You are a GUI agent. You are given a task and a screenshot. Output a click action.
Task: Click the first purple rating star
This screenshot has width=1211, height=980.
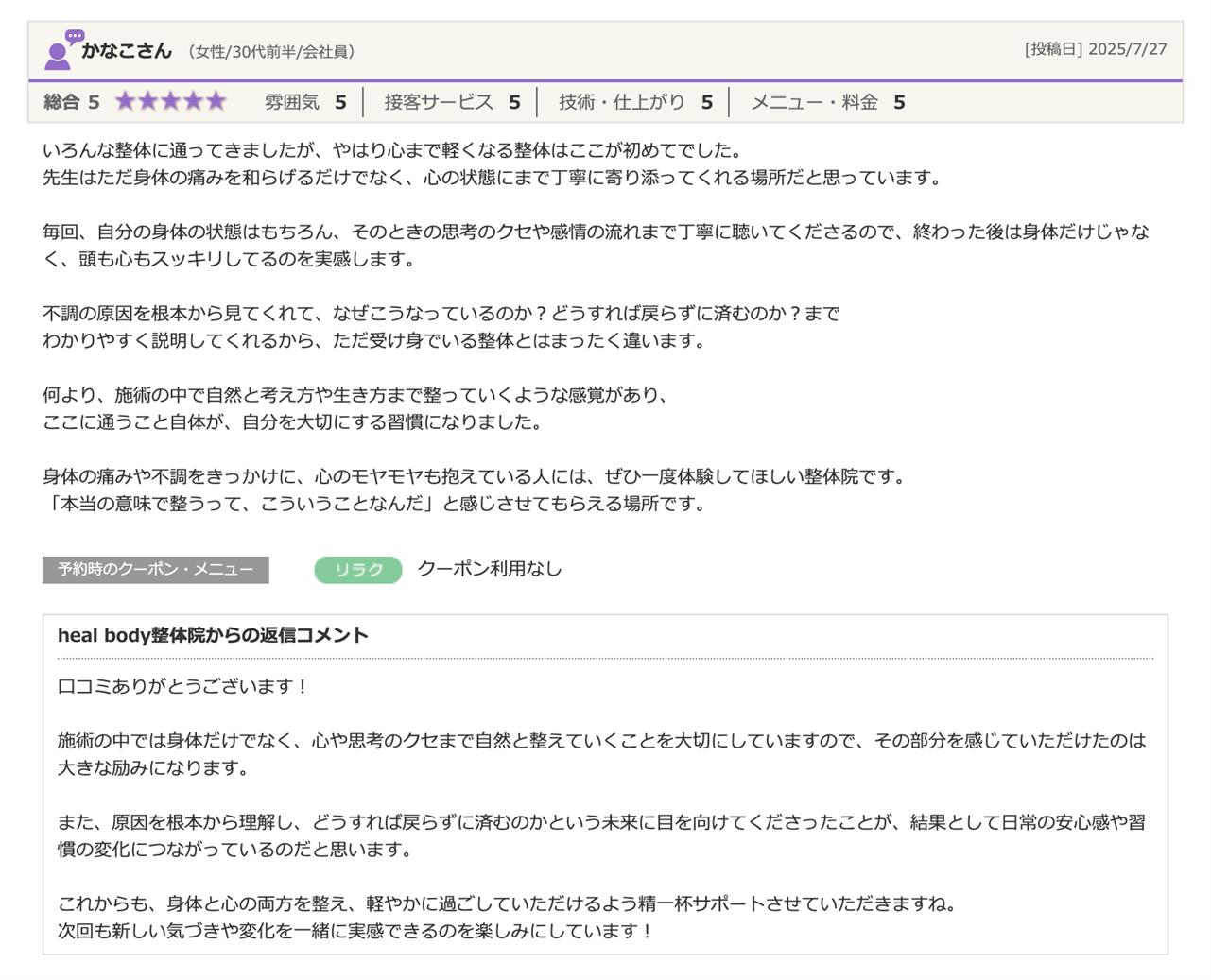coord(127,102)
